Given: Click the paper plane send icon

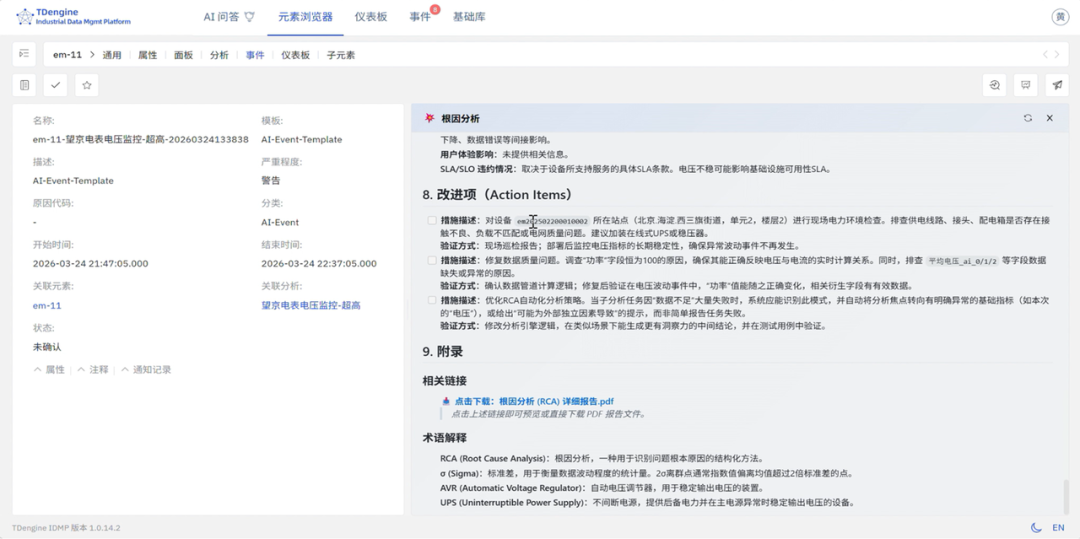Looking at the screenshot, I should pos(1057,85).
